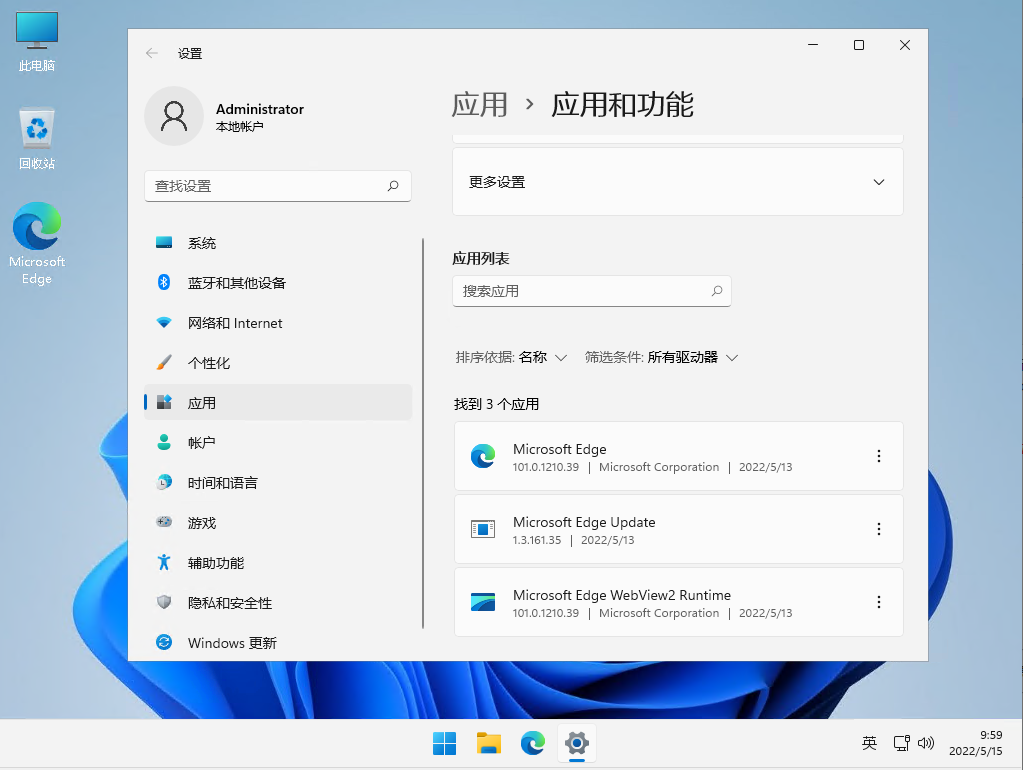Click the Wi-Fi icon beside 网络和 Internet

164,322
